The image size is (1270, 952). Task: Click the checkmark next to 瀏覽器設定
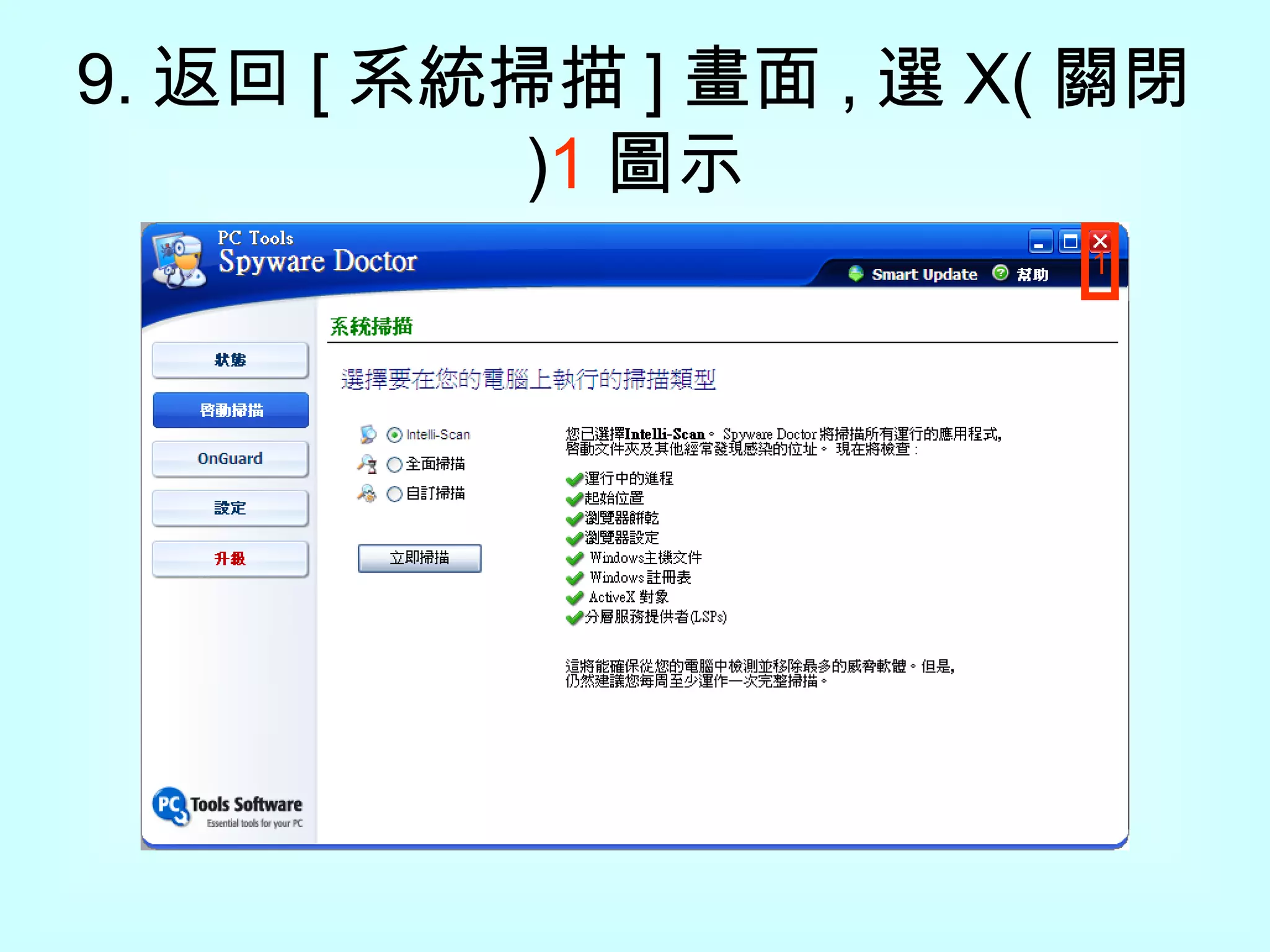(575, 539)
